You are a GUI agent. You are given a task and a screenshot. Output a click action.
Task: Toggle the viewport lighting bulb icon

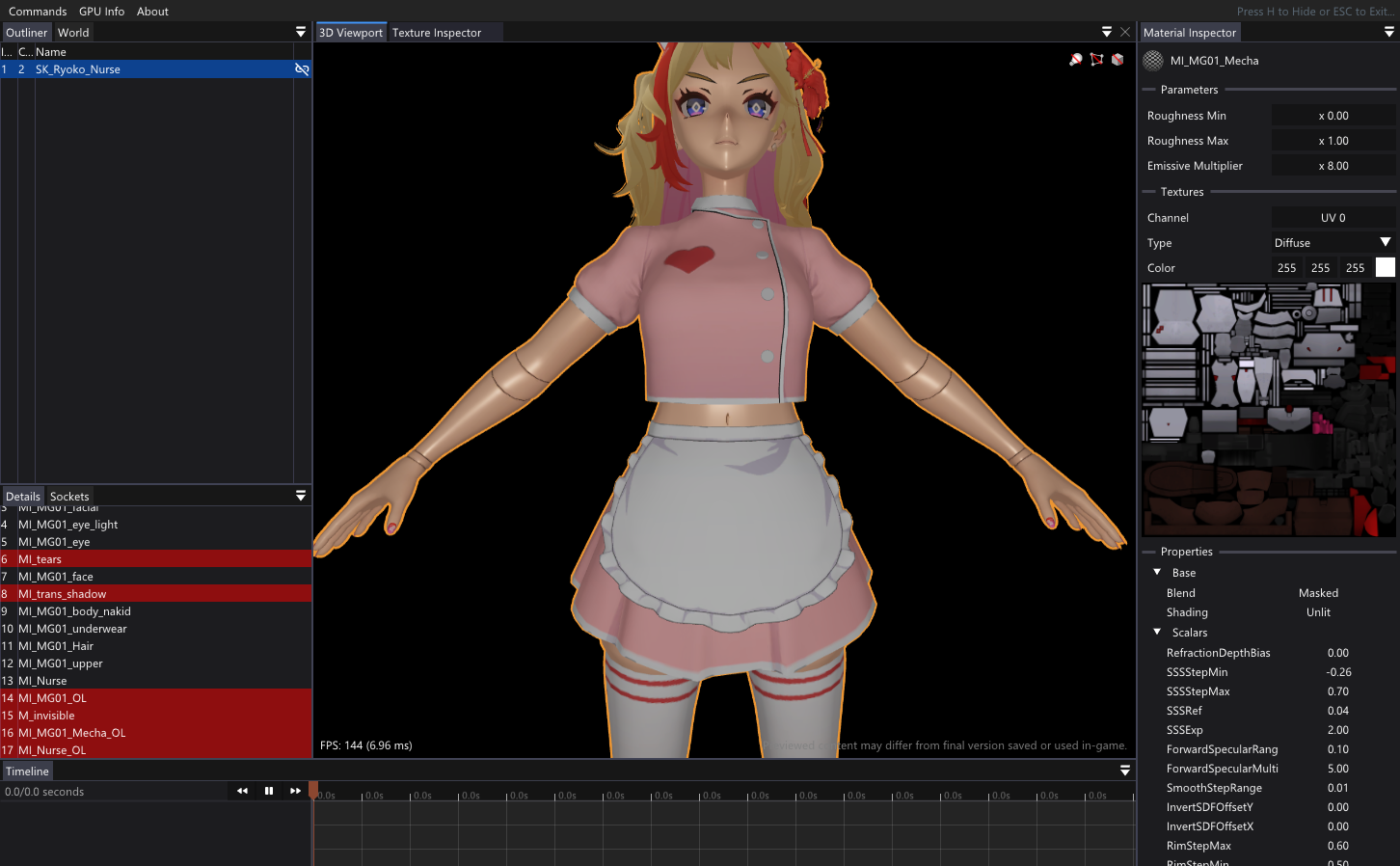[1076, 60]
